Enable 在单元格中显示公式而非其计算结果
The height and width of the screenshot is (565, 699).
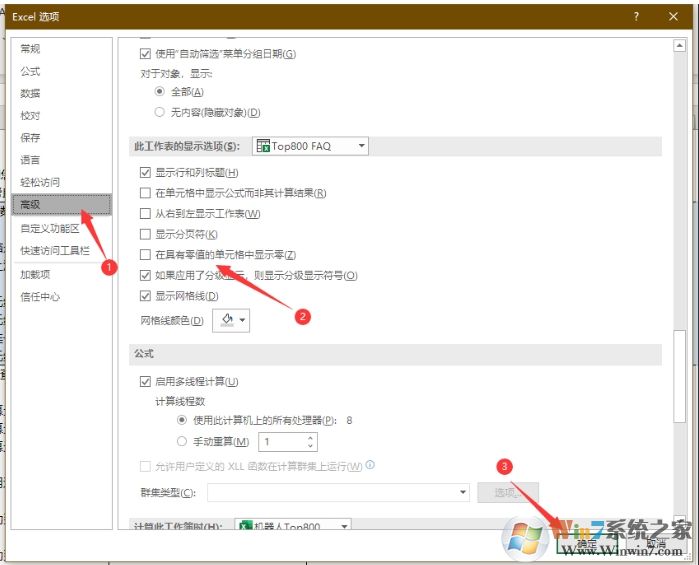pos(145,193)
